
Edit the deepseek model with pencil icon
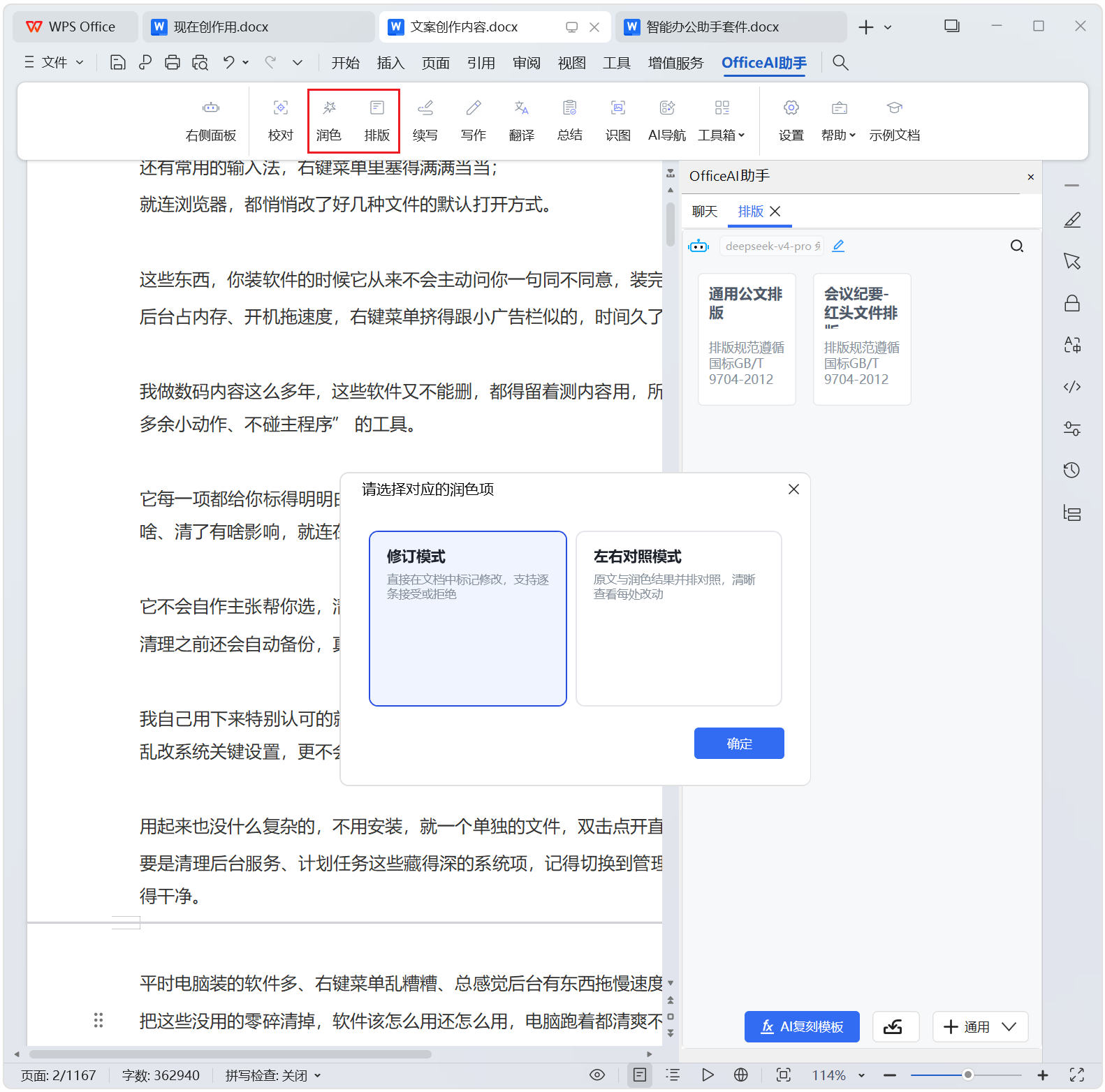[x=839, y=246]
